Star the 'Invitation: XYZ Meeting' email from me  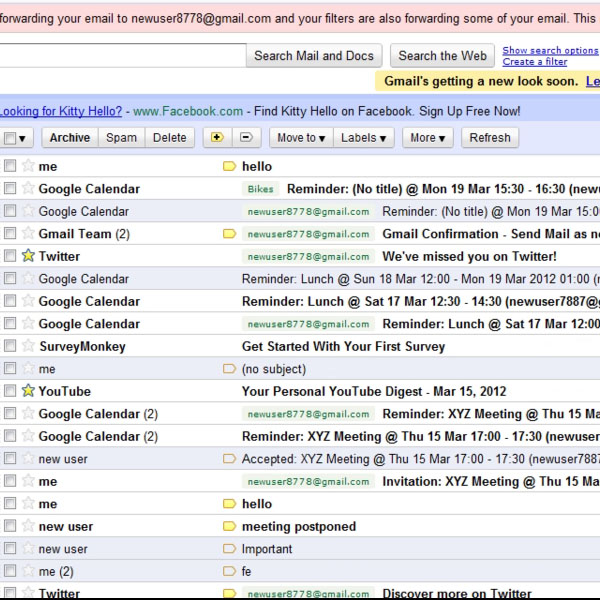(x=28, y=481)
